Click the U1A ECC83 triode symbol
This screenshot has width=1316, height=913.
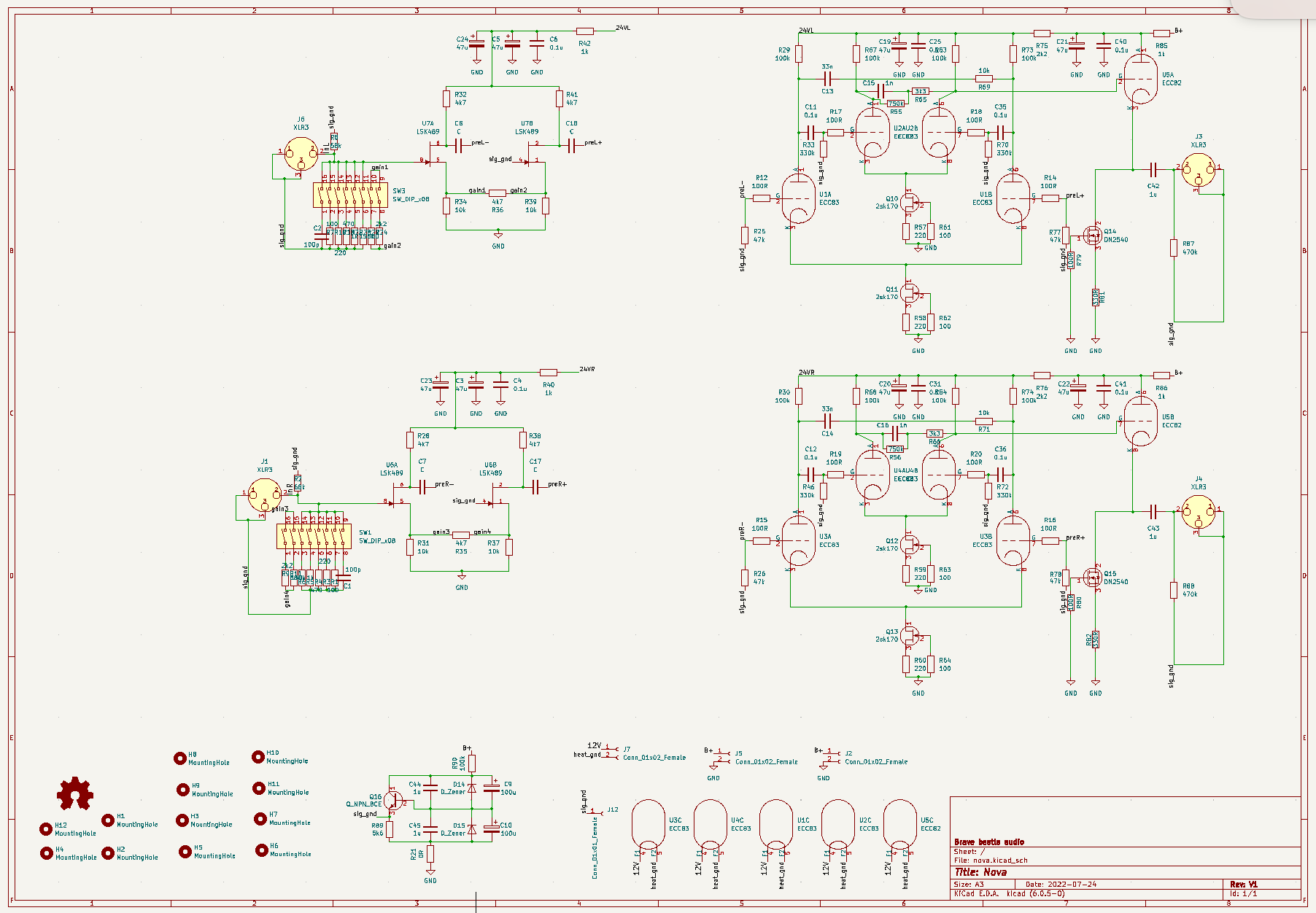coord(798,198)
